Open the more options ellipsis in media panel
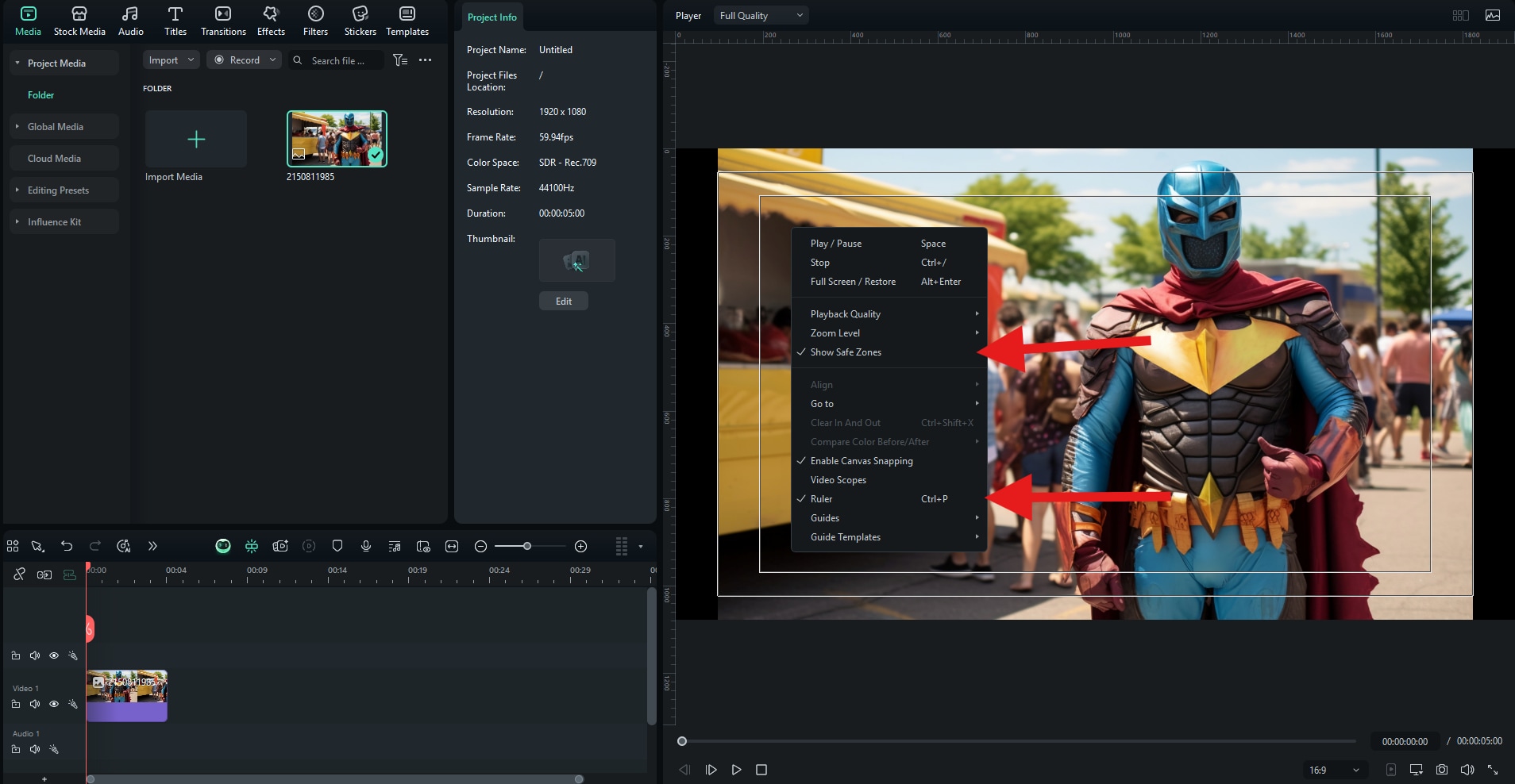Viewport: 1515px width, 784px height. pos(426,60)
